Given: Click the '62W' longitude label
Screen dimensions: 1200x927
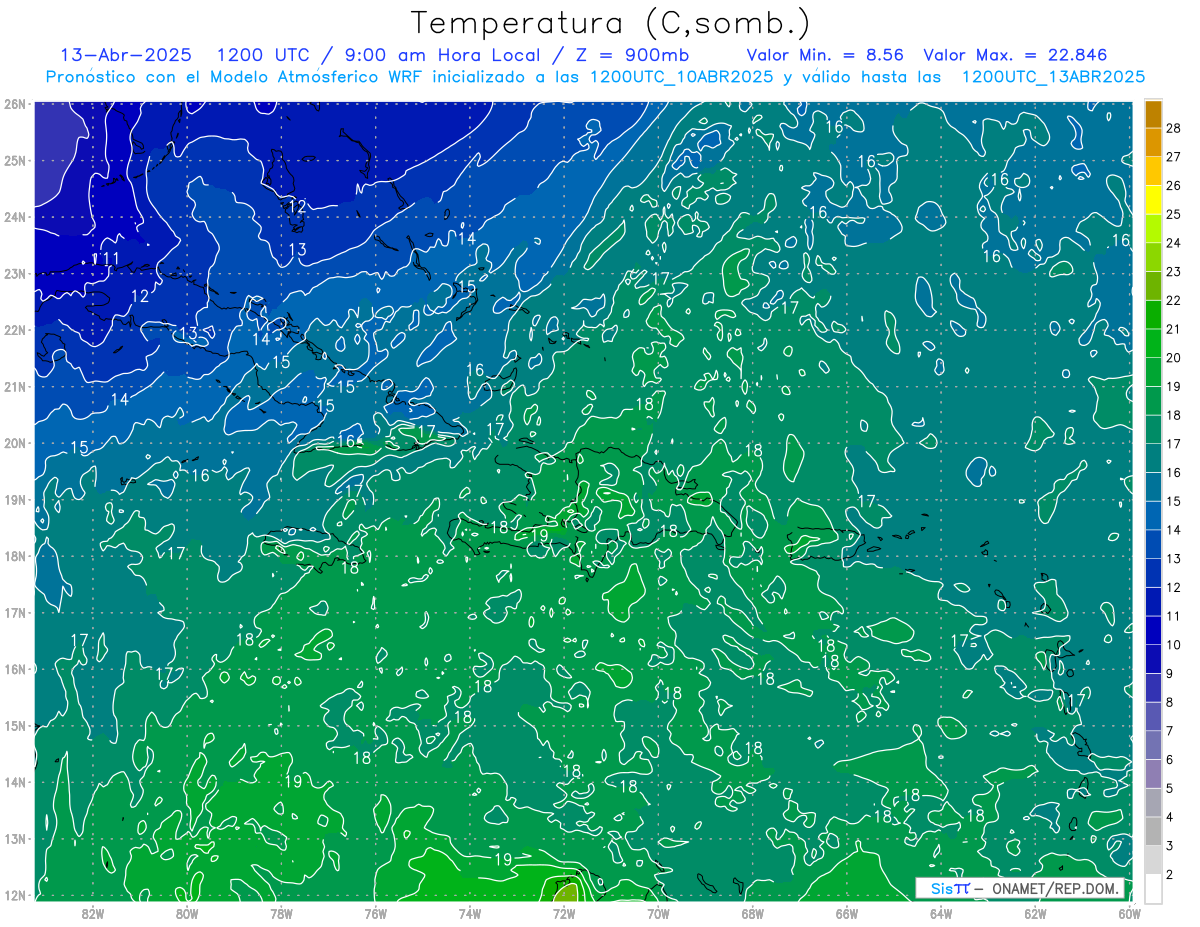Looking at the screenshot, I should [1034, 913].
